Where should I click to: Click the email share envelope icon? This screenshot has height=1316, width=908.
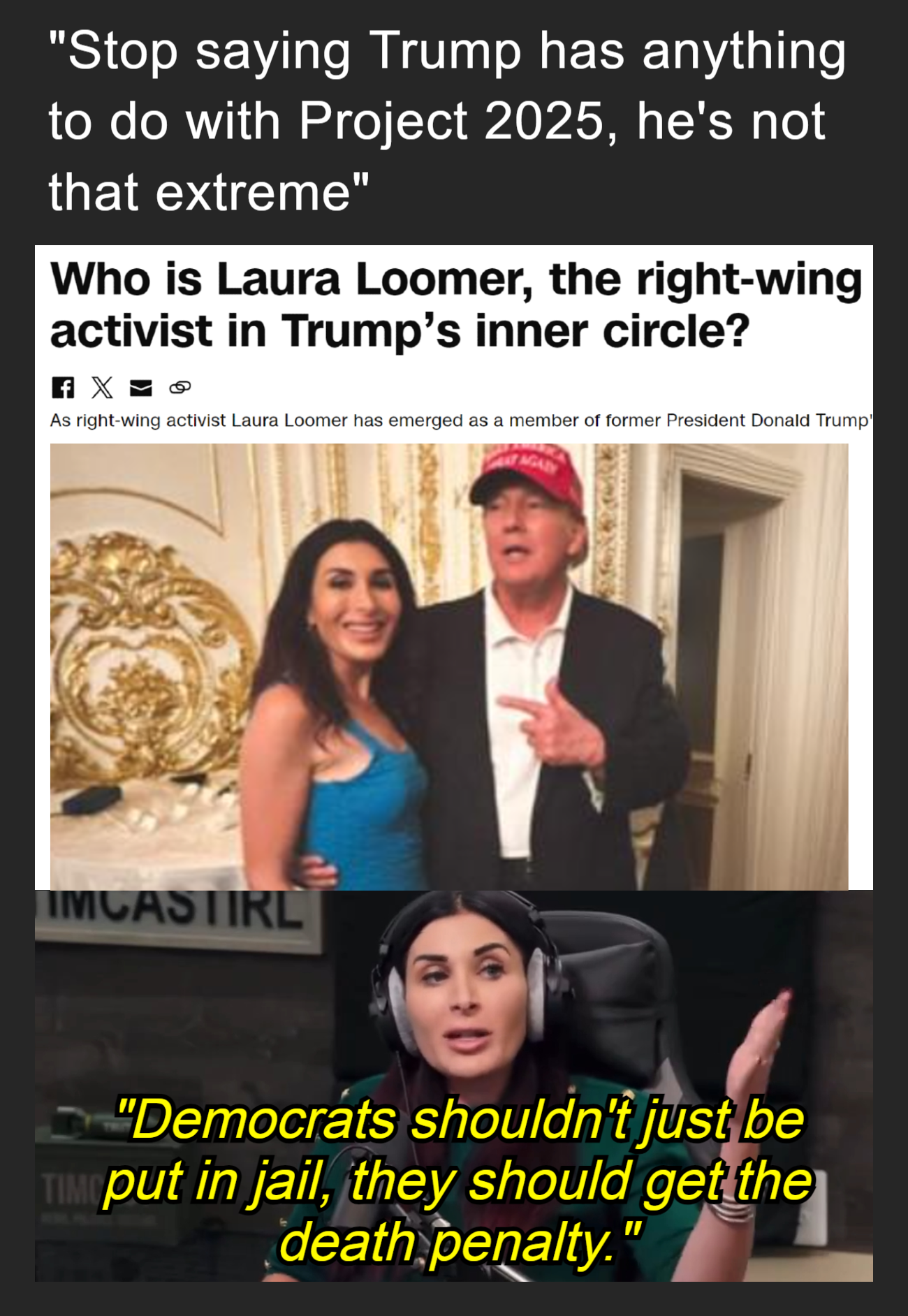point(141,388)
